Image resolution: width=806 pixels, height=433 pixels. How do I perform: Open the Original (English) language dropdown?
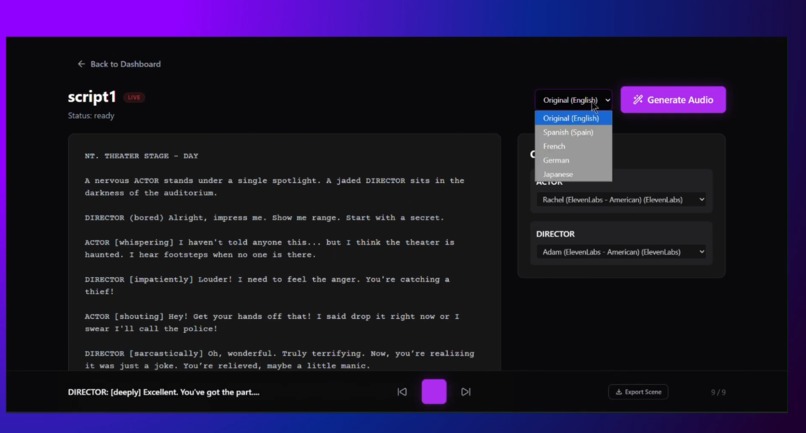coord(574,100)
